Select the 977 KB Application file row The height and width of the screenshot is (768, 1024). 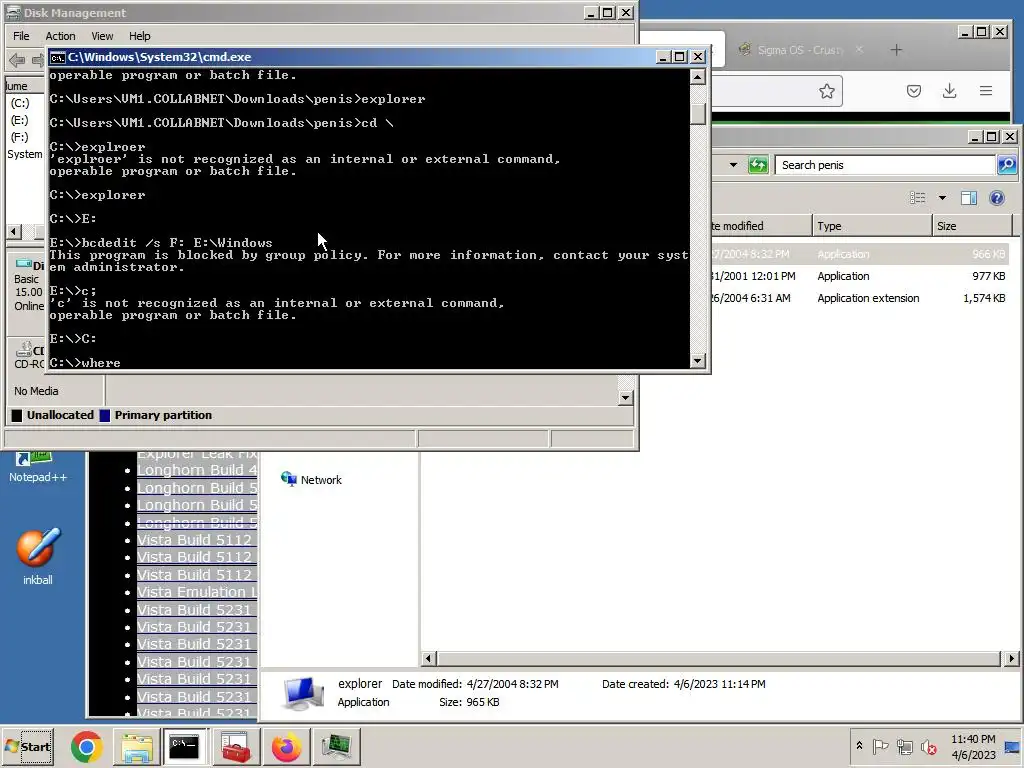859,276
